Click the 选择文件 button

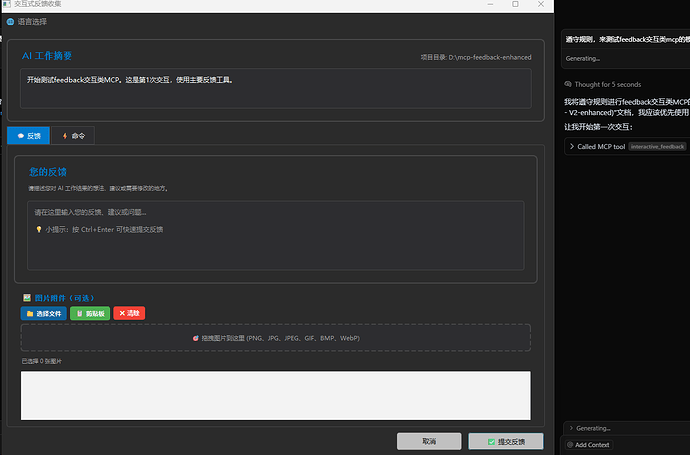(x=44, y=313)
